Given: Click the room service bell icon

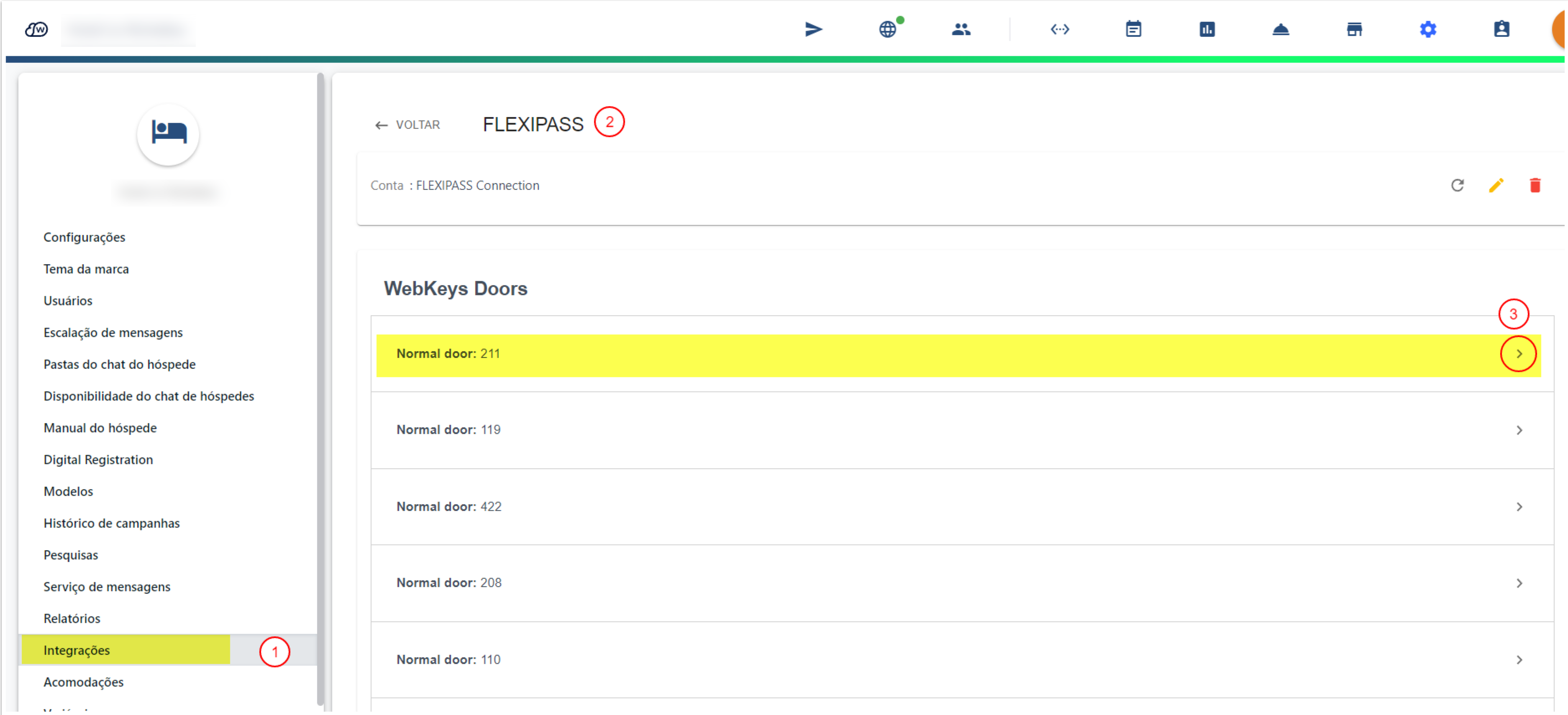Looking at the screenshot, I should point(1281,29).
